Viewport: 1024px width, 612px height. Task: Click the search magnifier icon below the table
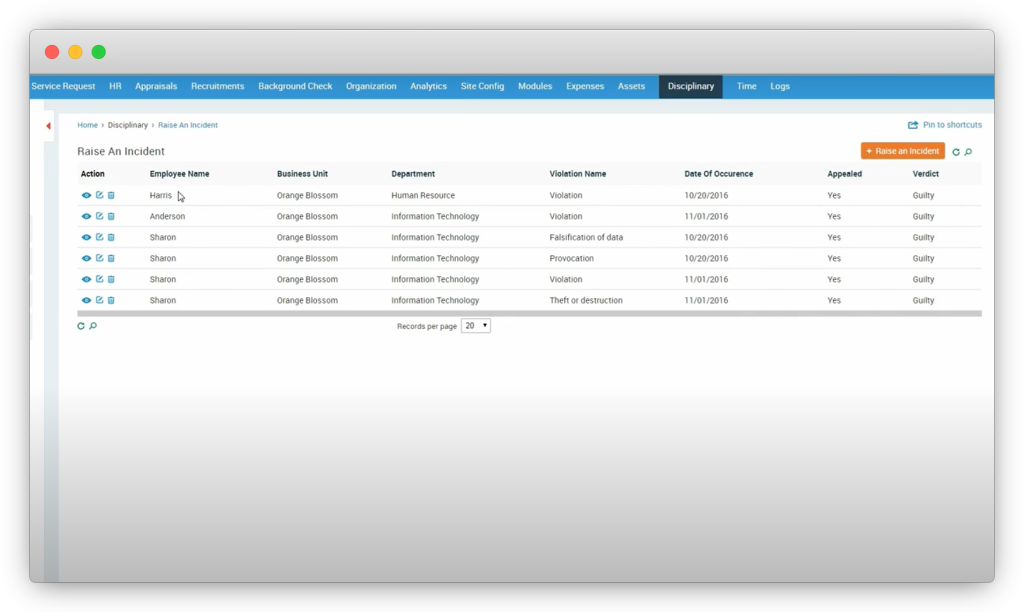93,326
